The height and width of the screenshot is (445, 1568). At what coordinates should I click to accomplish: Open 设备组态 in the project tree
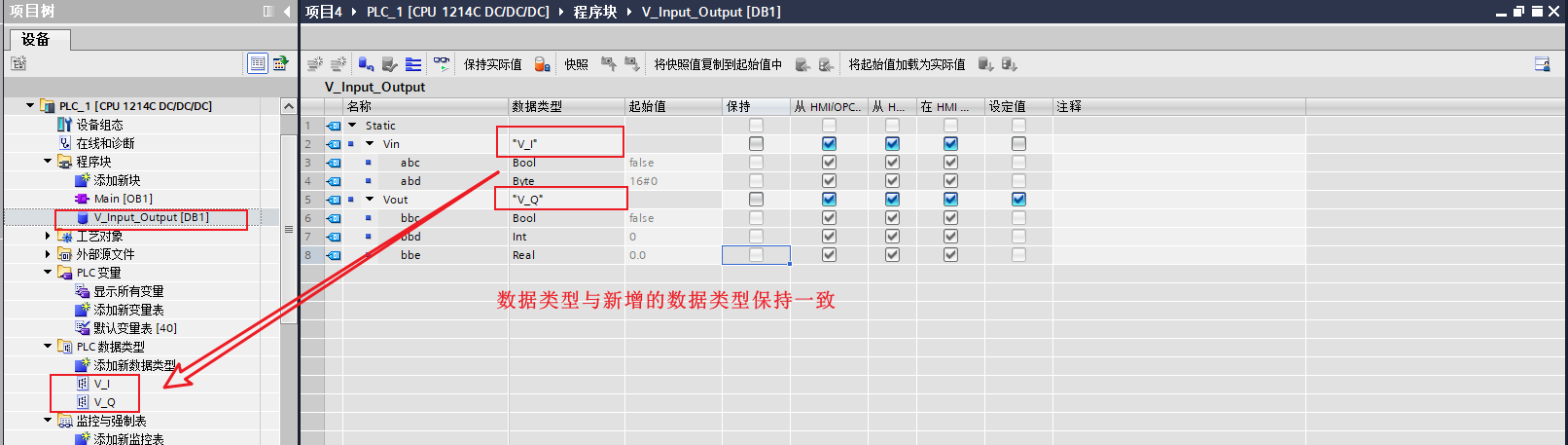pos(99,125)
